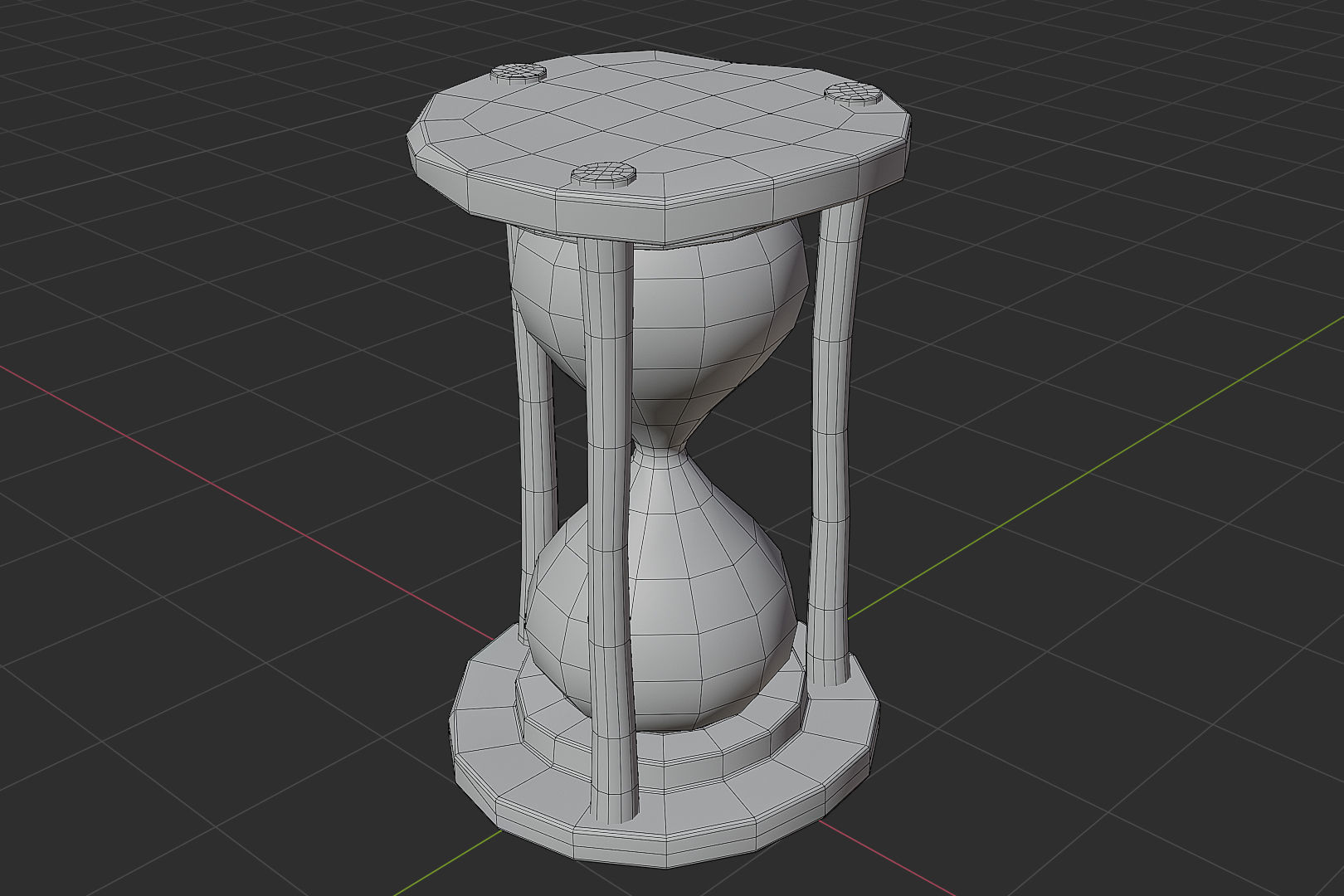Select the right rivet cap on top plate
Screen dimensions: 1344x896
click(x=852, y=93)
